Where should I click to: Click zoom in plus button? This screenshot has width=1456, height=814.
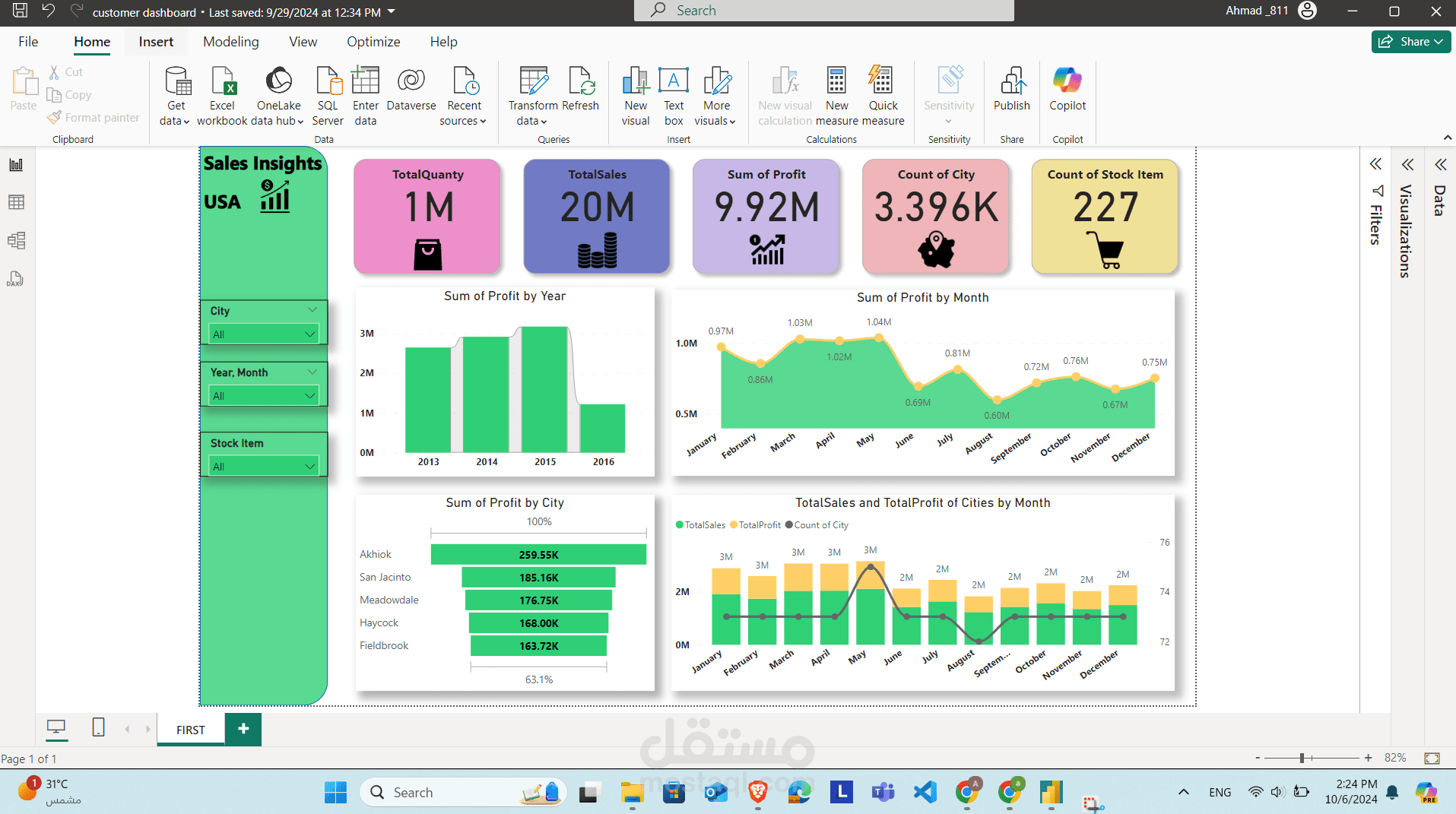1368,758
